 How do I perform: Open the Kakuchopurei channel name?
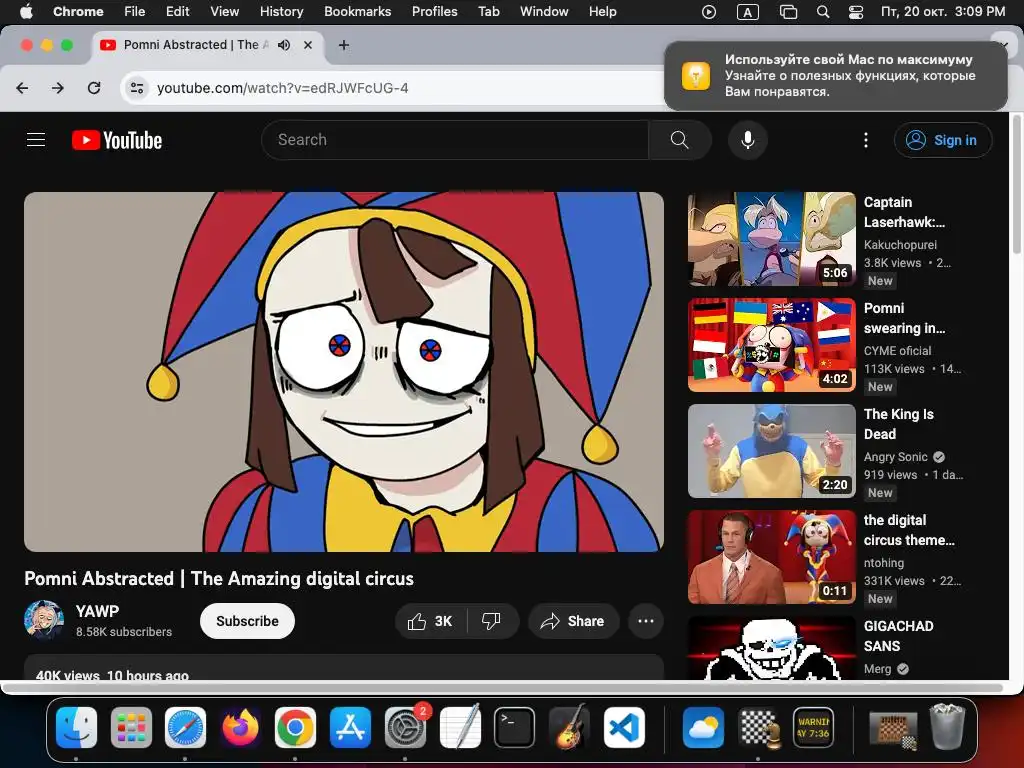click(900, 245)
